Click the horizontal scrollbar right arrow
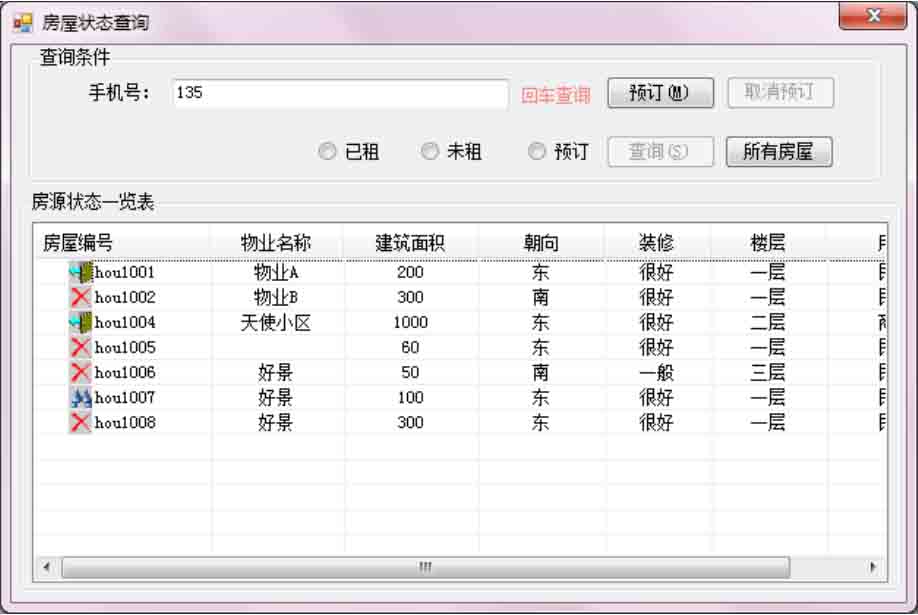Image resolution: width=918 pixels, height=615 pixels. pos(873,567)
